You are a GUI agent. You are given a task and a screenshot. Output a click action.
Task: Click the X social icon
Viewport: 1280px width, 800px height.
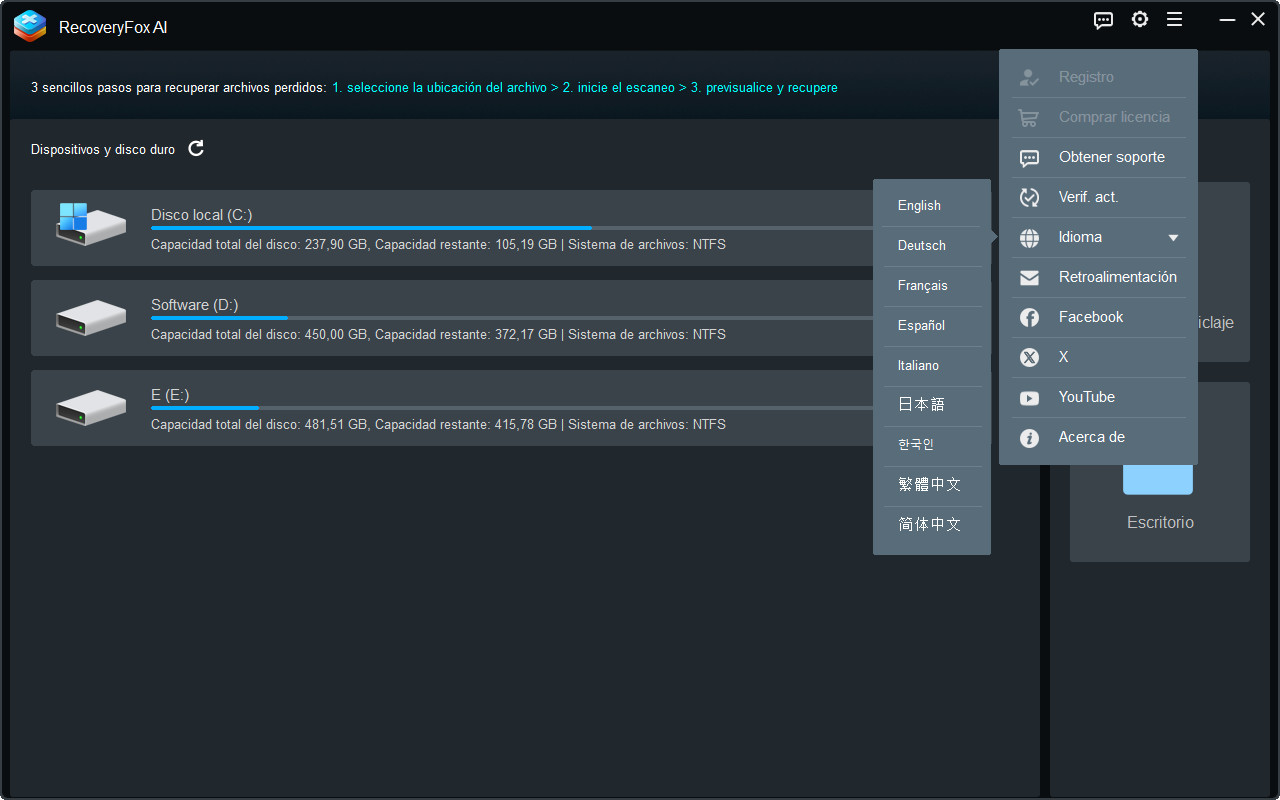1029,357
